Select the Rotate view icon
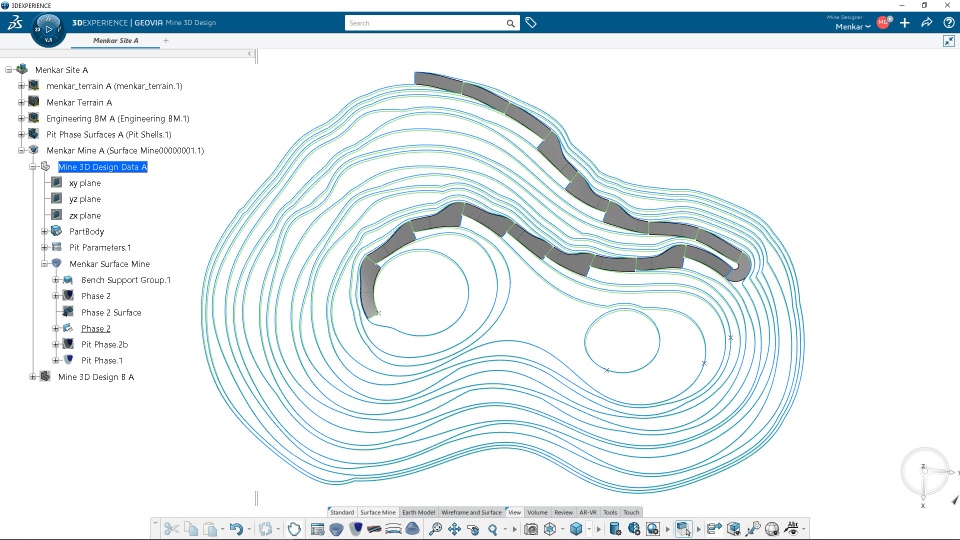The width and height of the screenshot is (960, 540). [473, 529]
